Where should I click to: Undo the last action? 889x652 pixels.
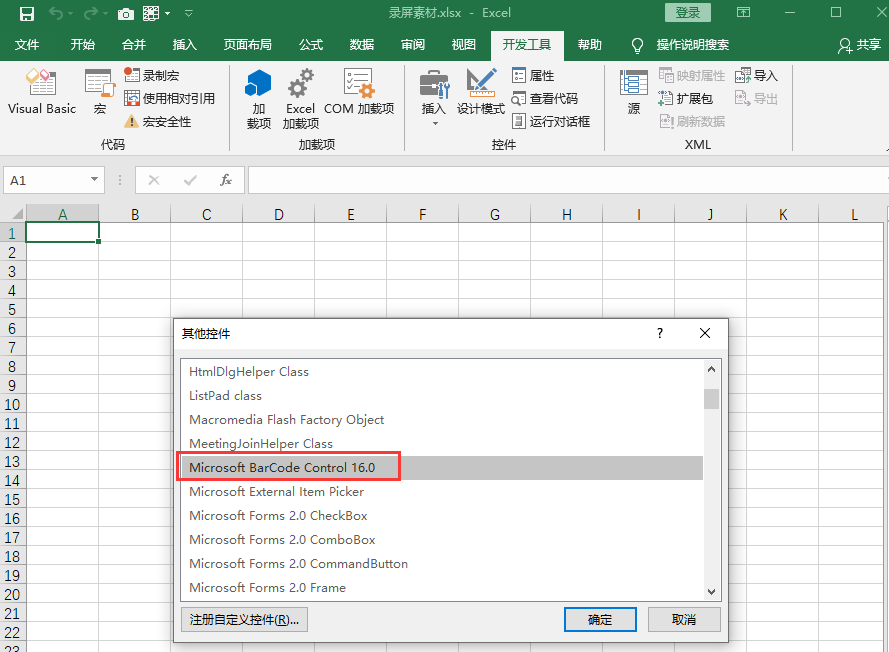click(56, 13)
